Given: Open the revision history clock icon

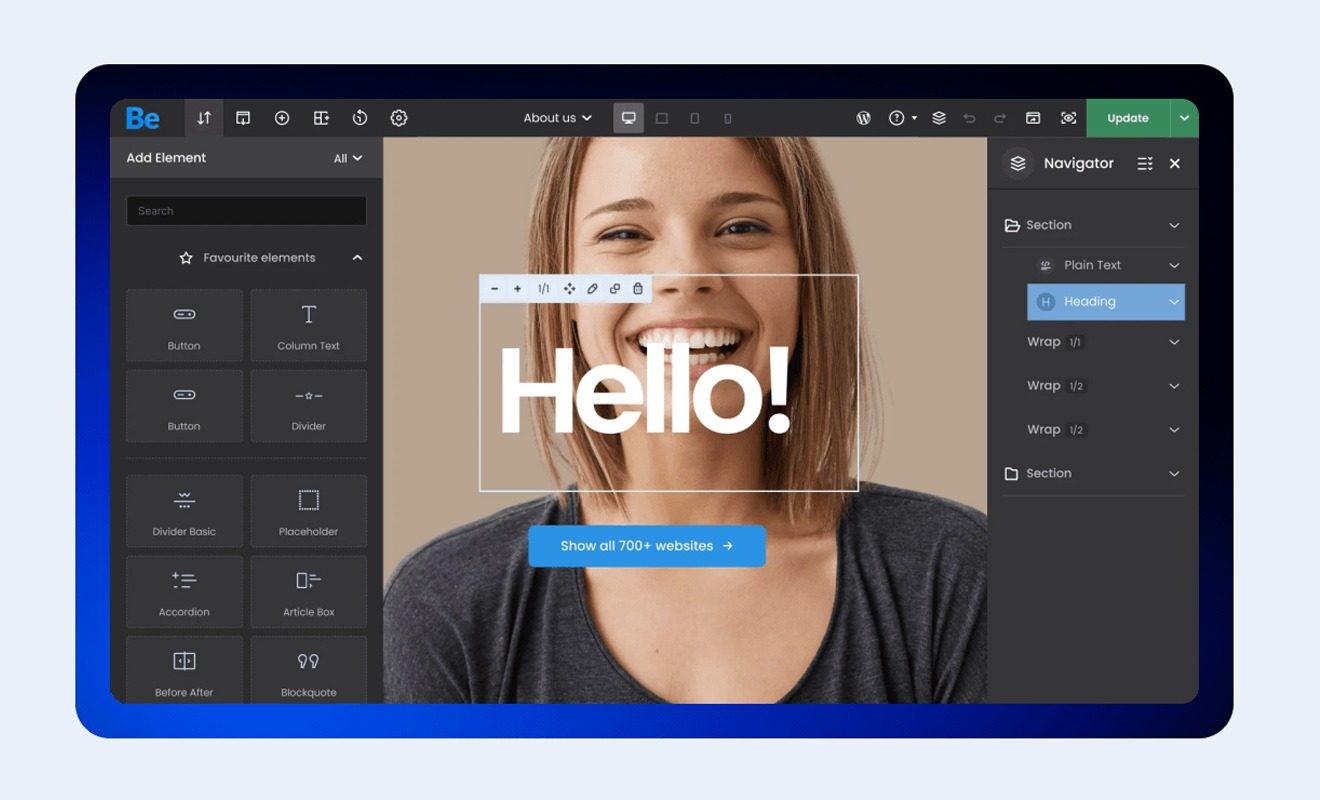Looking at the screenshot, I should coord(360,118).
